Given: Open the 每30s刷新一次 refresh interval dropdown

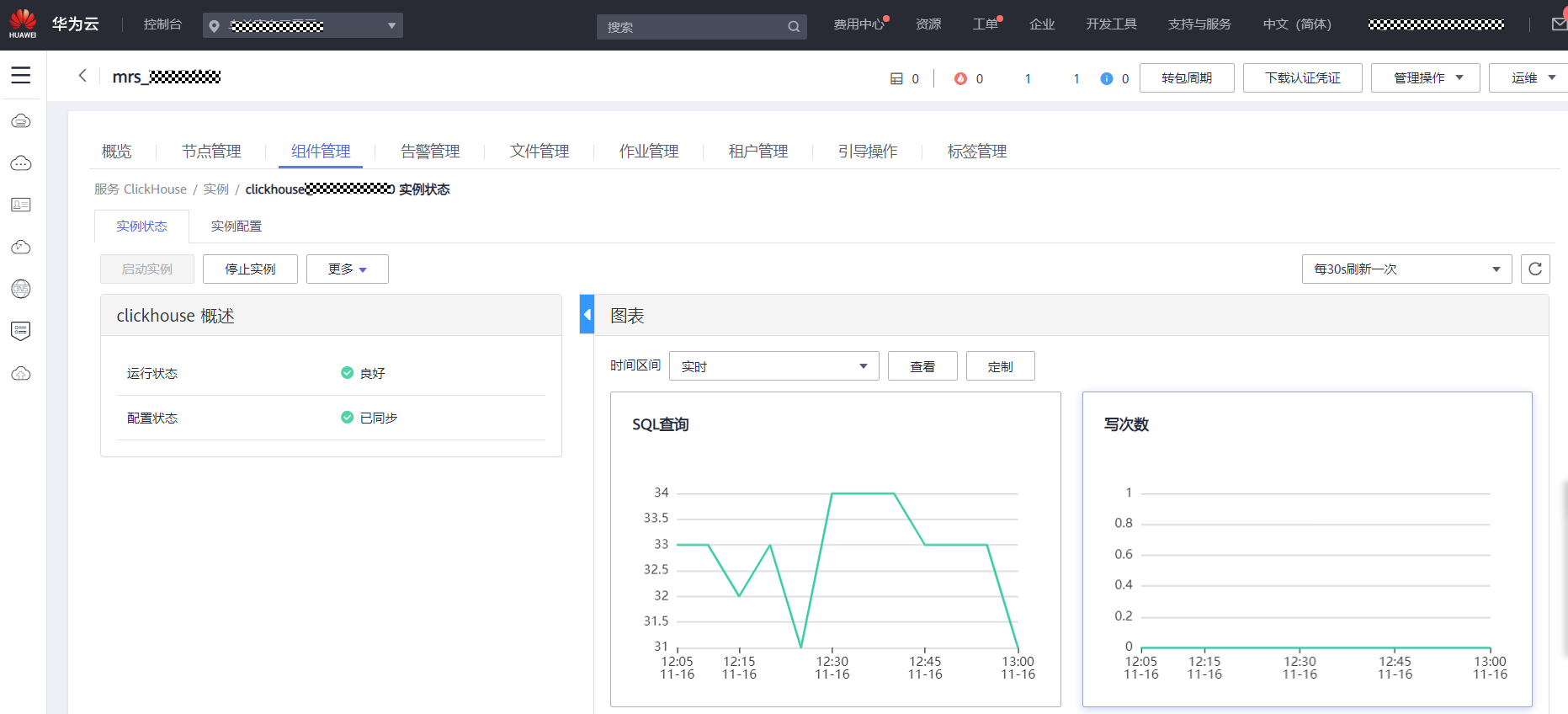Looking at the screenshot, I should pos(1407,269).
